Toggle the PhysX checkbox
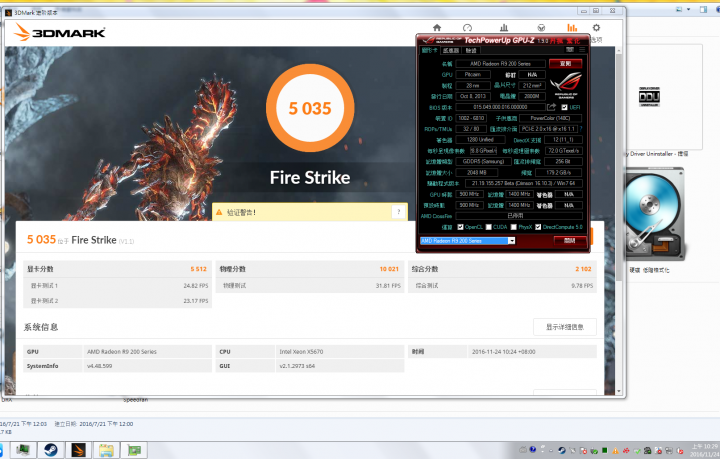This screenshot has height=459, width=720. point(514,227)
